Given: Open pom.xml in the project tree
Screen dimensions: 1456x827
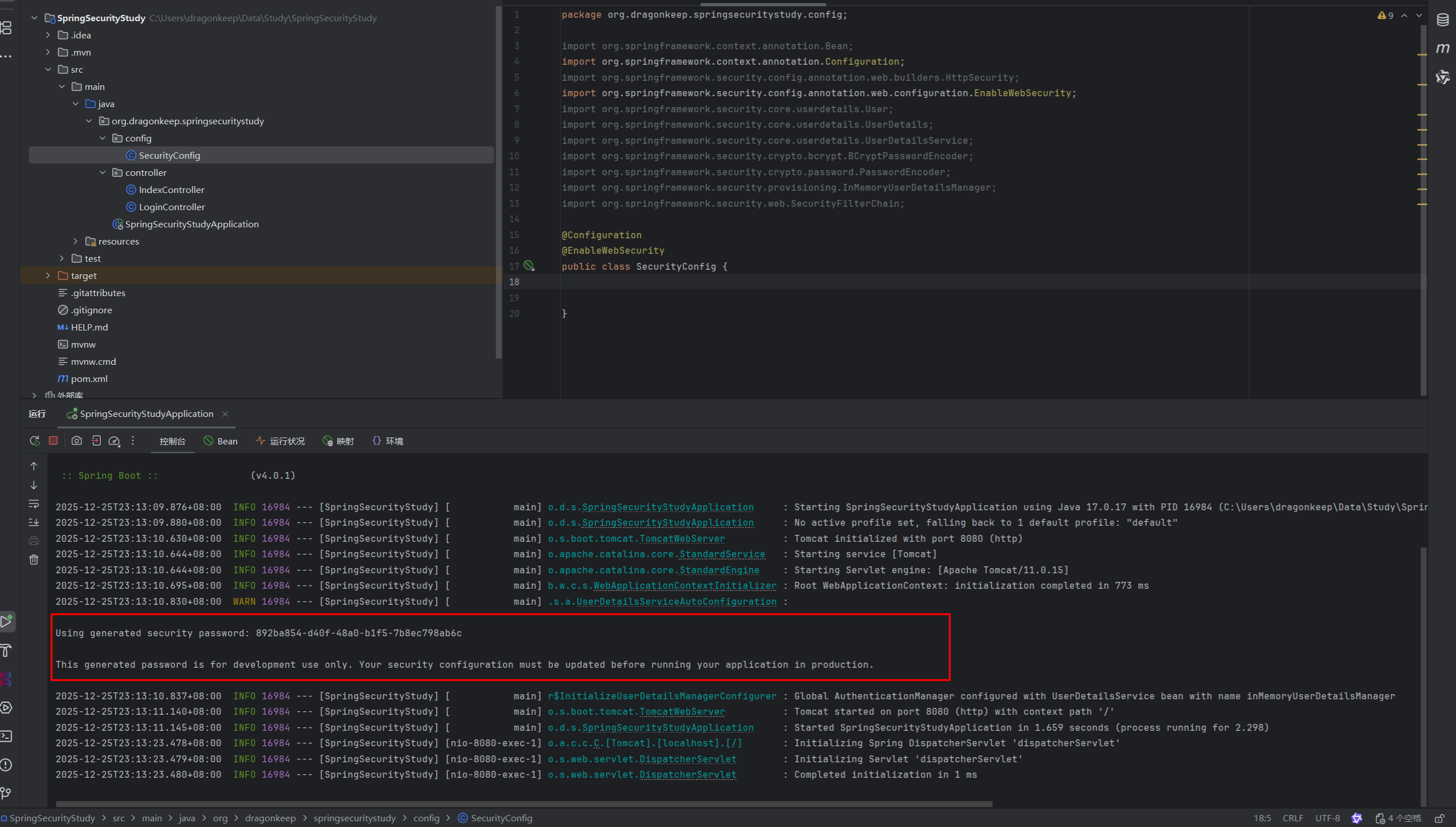Looking at the screenshot, I should pos(89,379).
